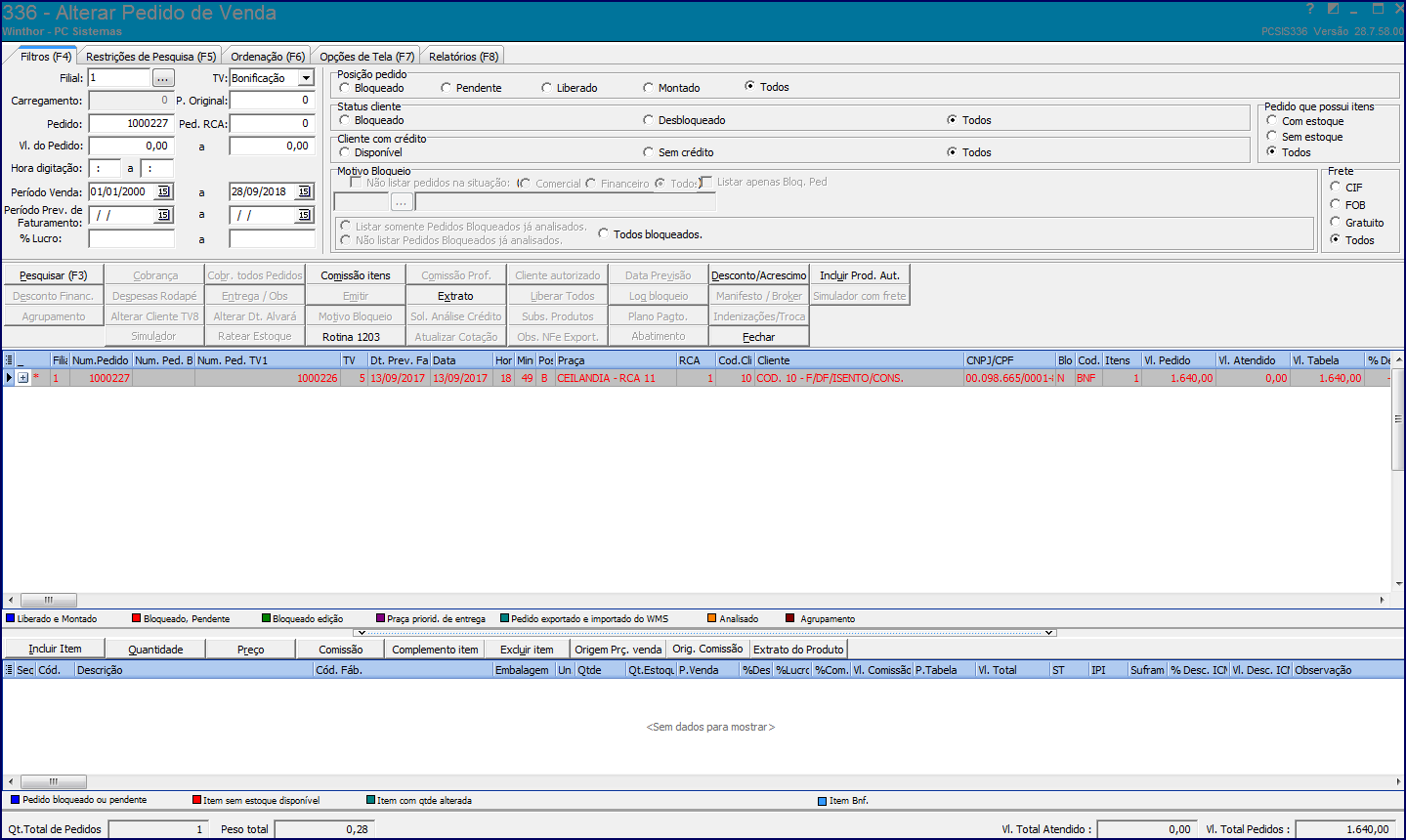
Task: Click Filial lookup ellipsis button
Action: tap(163, 78)
